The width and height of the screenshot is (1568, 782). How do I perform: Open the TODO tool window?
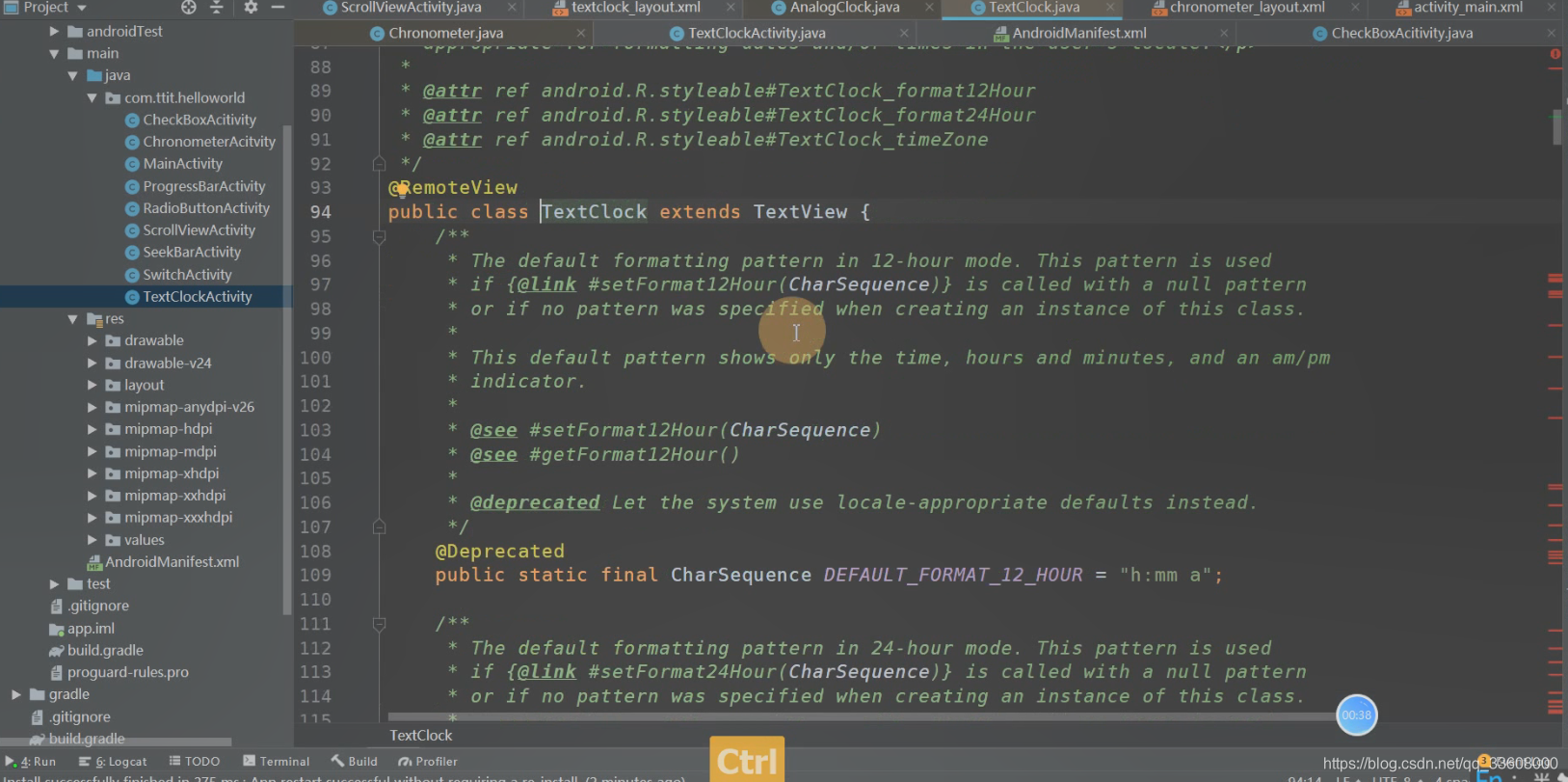point(195,762)
